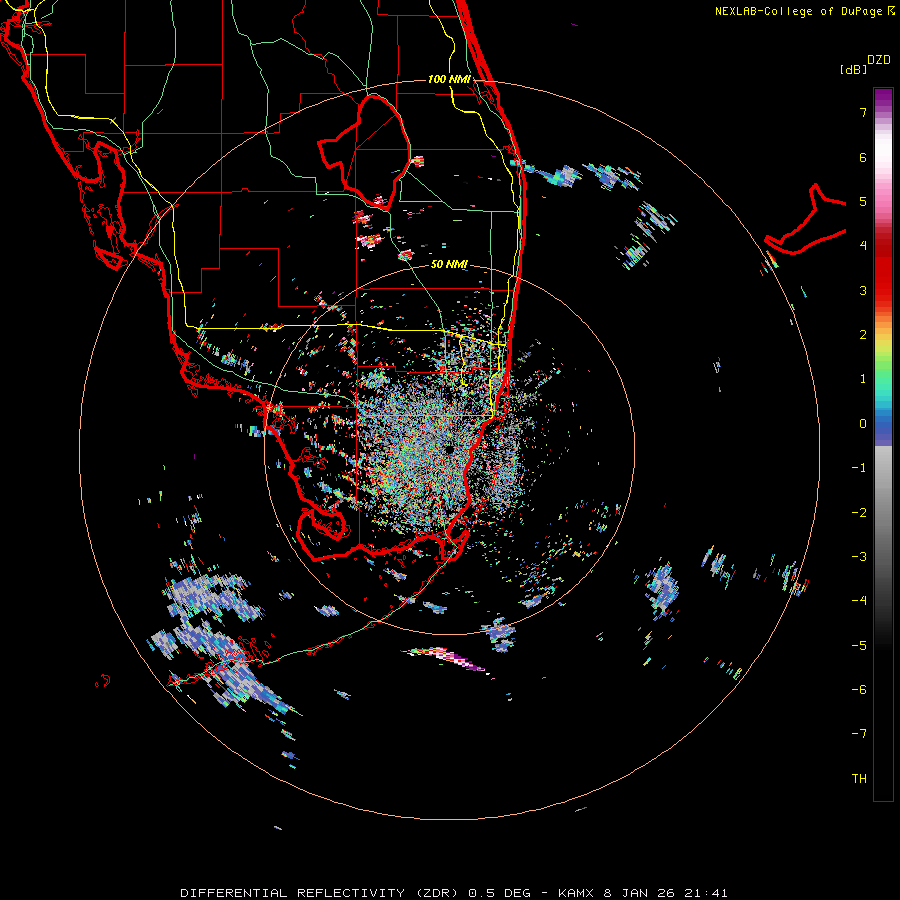
Task: Click the 7 tick label on the color scale
Action: coord(863,112)
